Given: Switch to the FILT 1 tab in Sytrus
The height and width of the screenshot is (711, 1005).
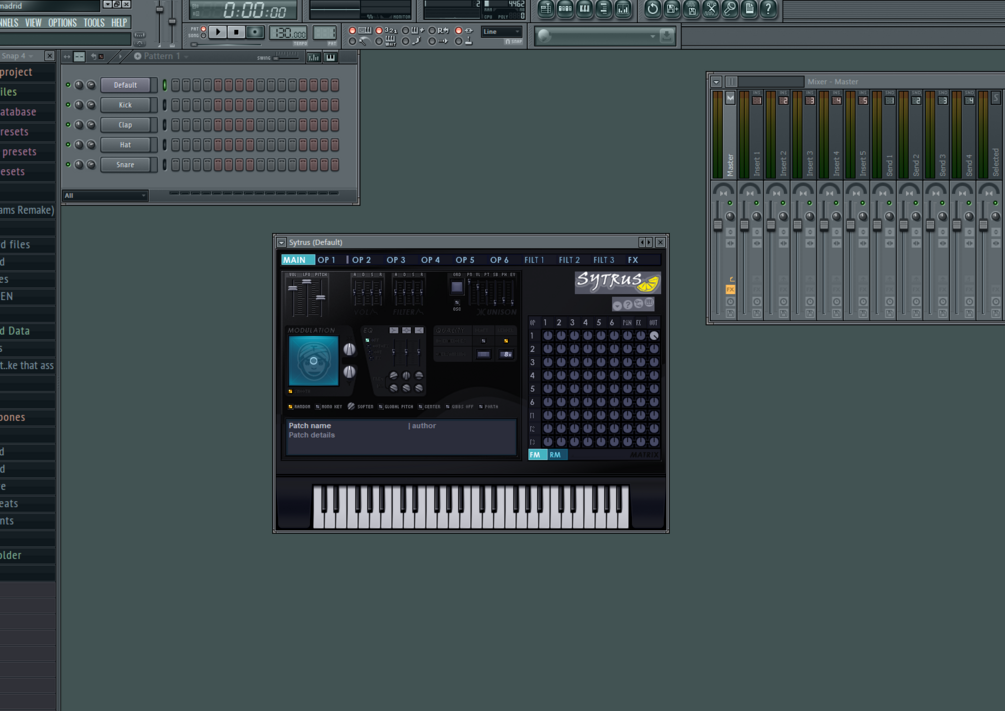Looking at the screenshot, I should point(534,260).
